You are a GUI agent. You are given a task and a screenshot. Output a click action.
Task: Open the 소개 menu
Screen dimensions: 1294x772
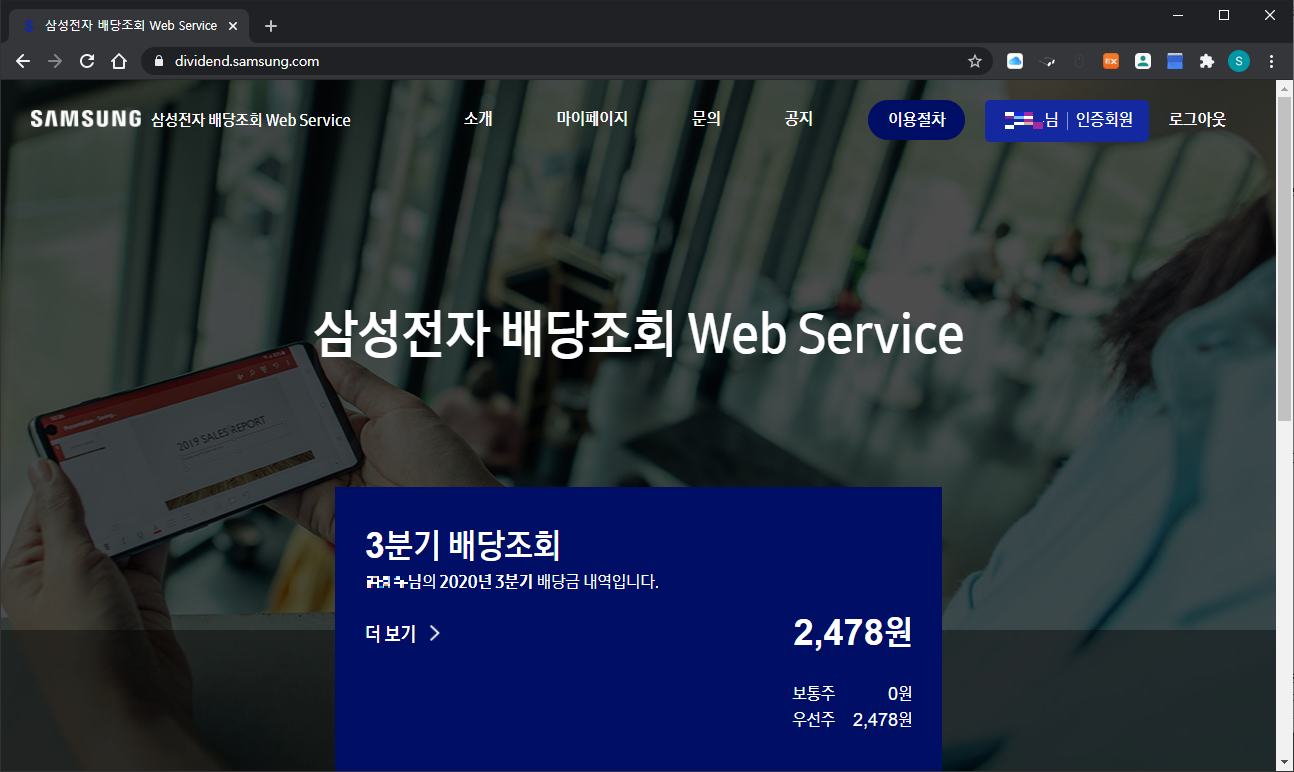tap(478, 118)
